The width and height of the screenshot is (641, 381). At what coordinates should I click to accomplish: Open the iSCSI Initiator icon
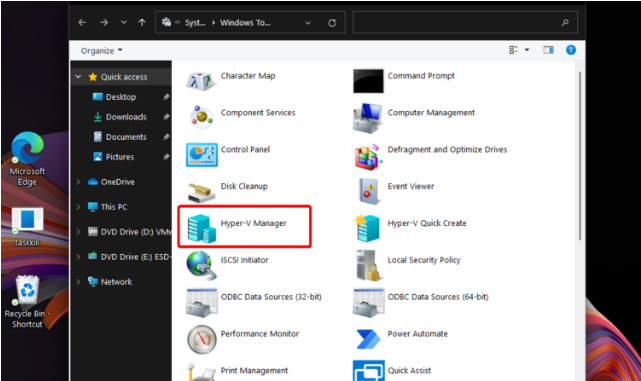[x=201, y=265]
